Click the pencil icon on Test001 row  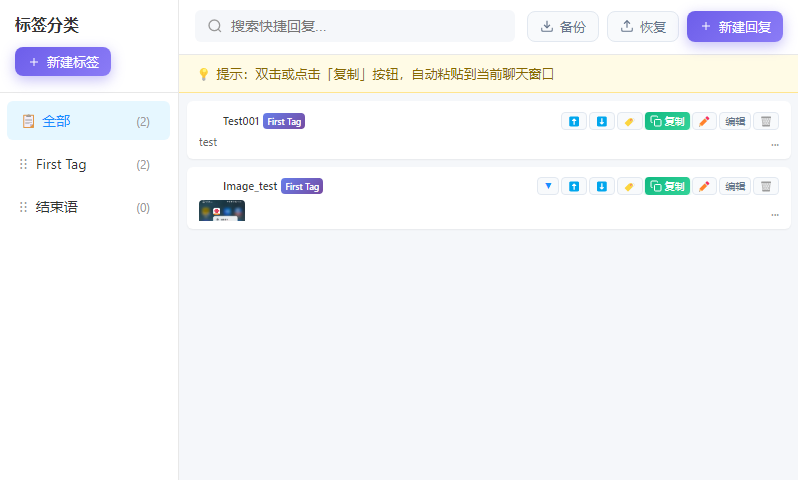click(x=704, y=121)
